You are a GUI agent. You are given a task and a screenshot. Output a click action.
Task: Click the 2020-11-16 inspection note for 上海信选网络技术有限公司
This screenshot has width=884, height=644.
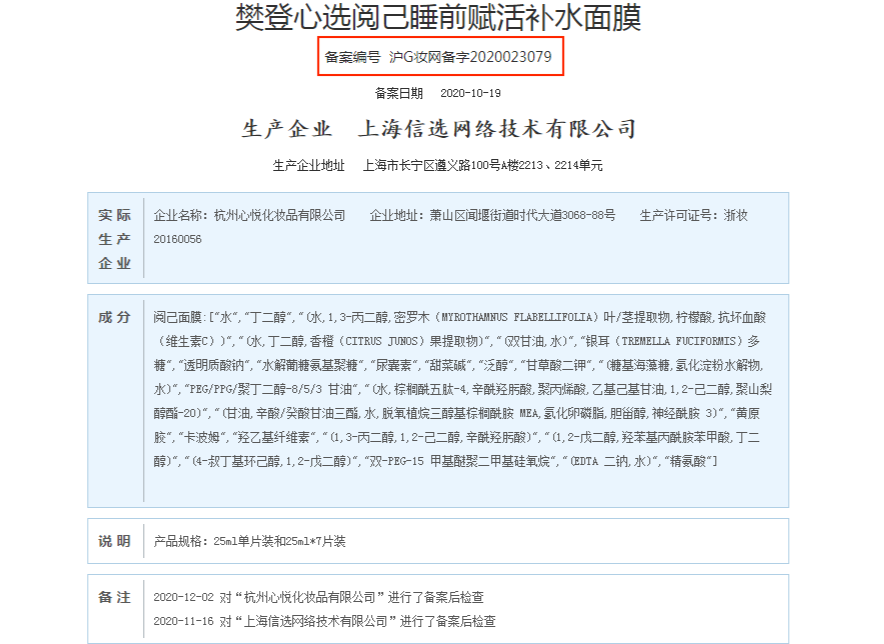pos(324,621)
